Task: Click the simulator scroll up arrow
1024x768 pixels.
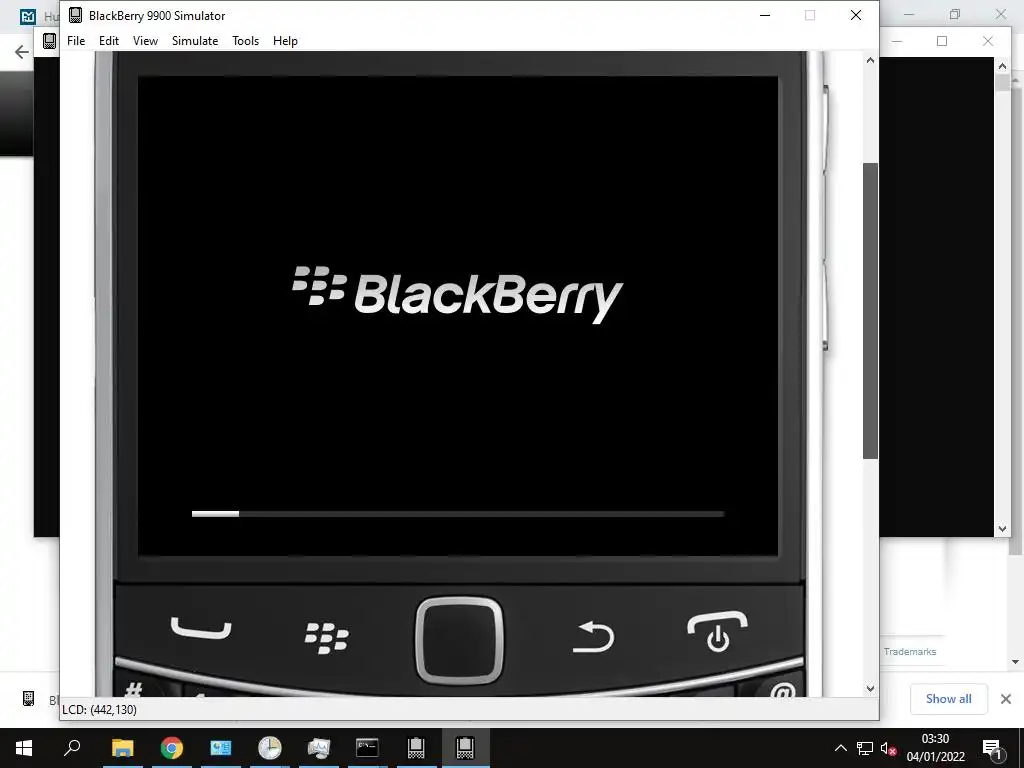Action: pos(870,60)
